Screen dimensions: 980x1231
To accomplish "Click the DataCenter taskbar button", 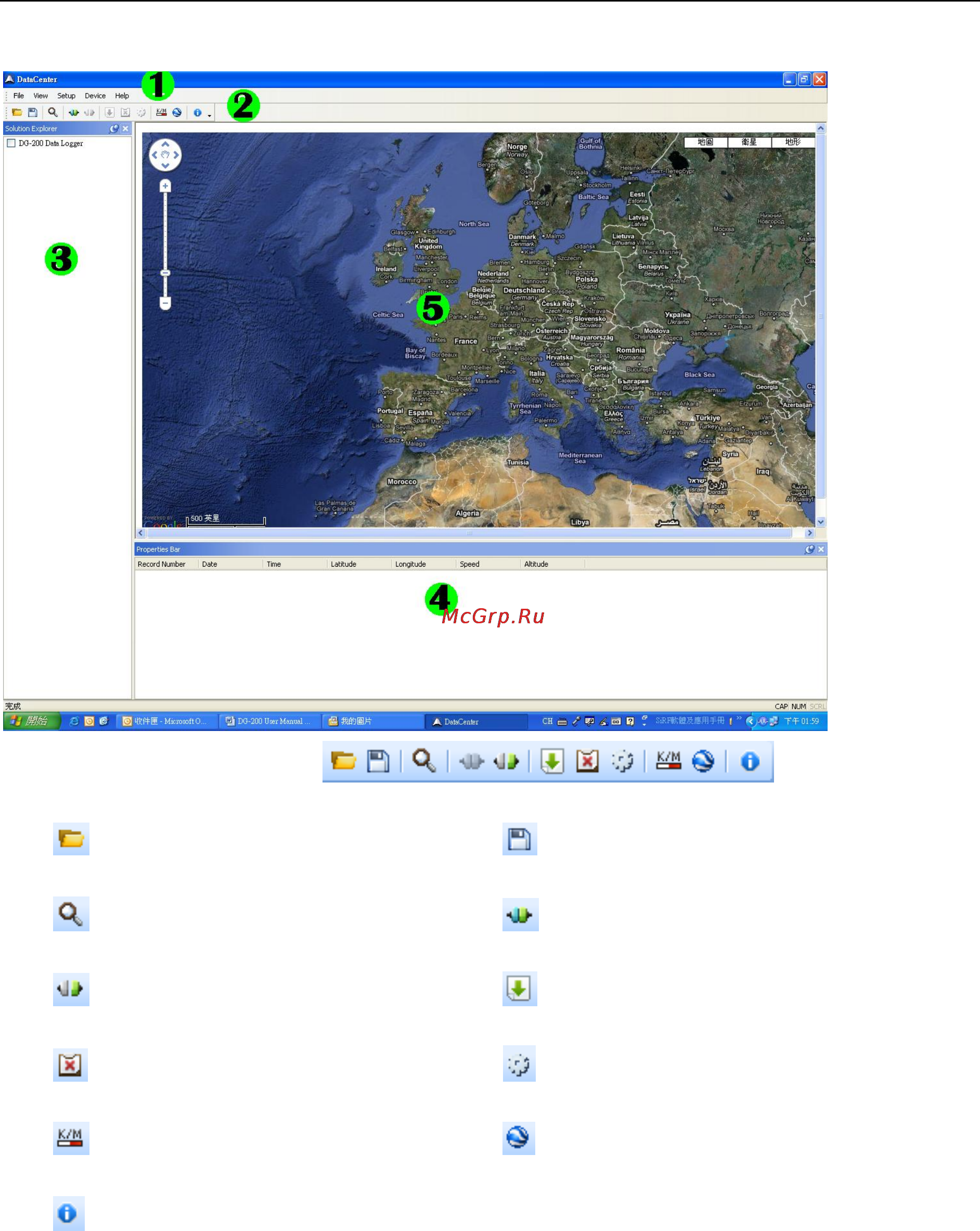I will coord(476,722).
